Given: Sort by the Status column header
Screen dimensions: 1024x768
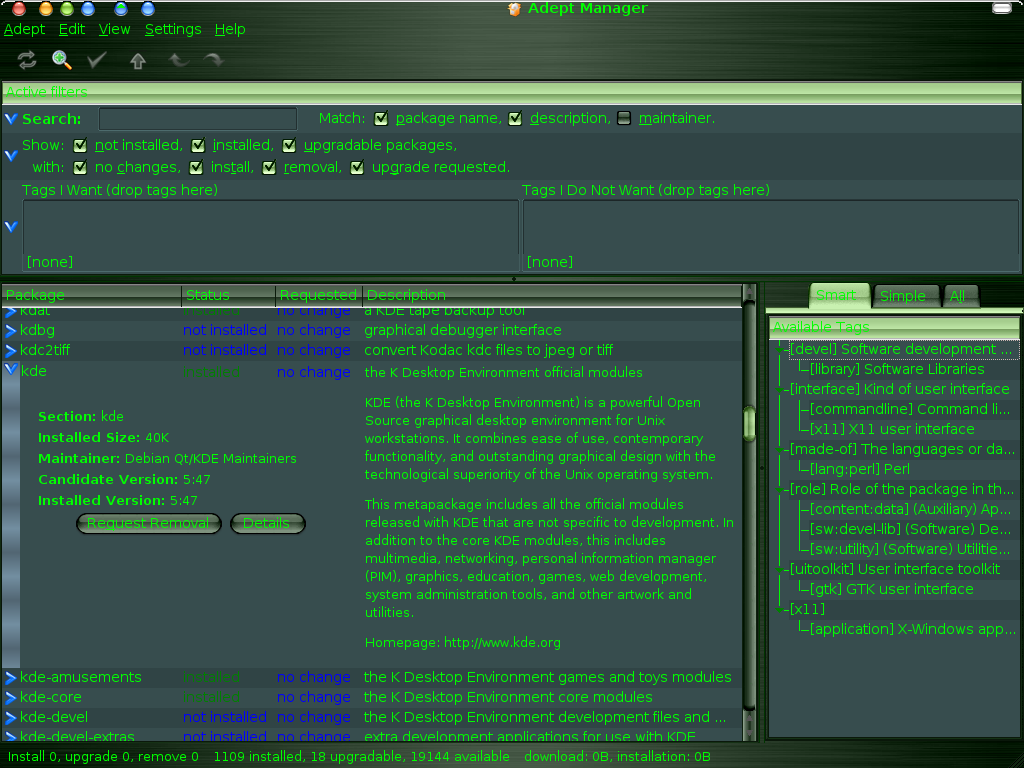Looking at the screenshot, I should [228, 295].
